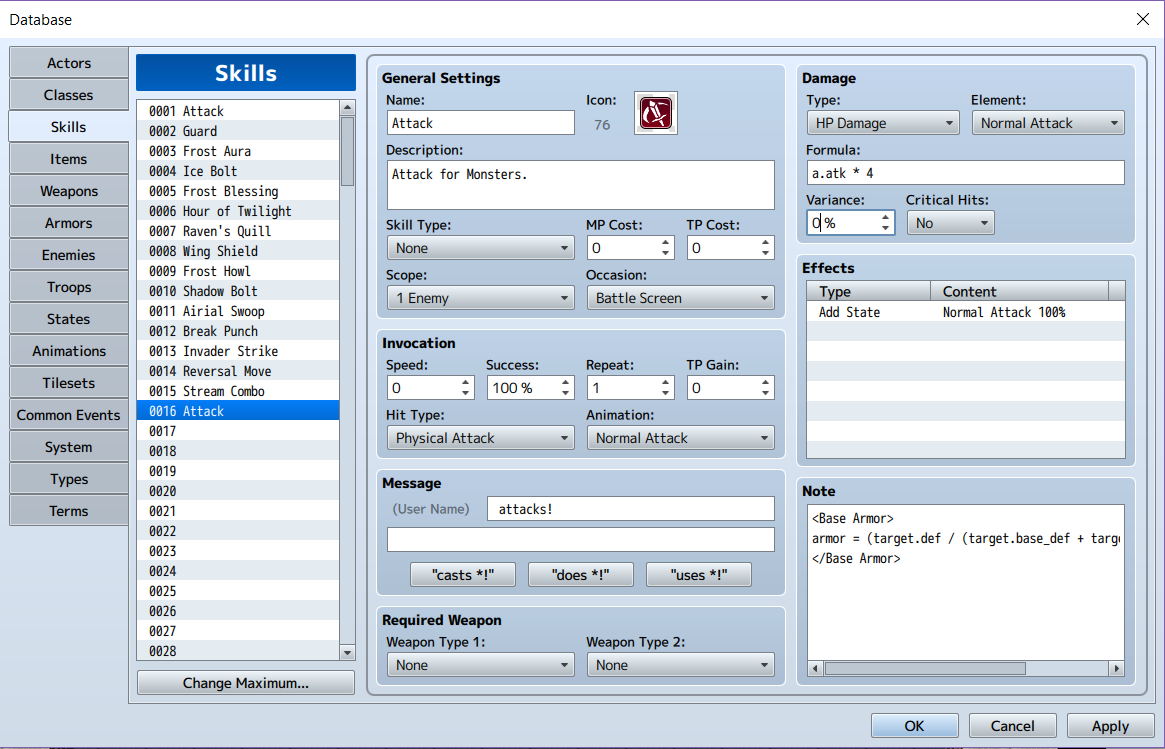Open the Critical Hits dropdown

coord(950,223)
